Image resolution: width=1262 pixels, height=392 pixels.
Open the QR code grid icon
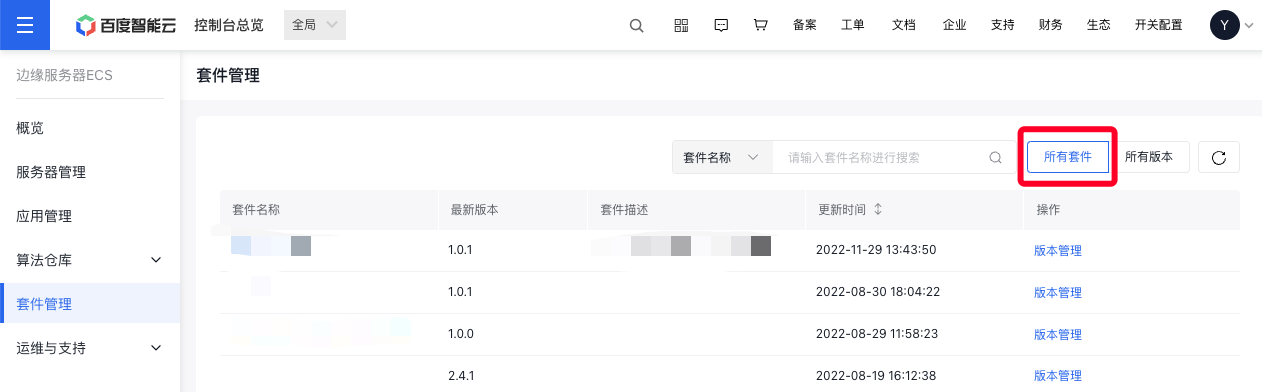[681, 26]
